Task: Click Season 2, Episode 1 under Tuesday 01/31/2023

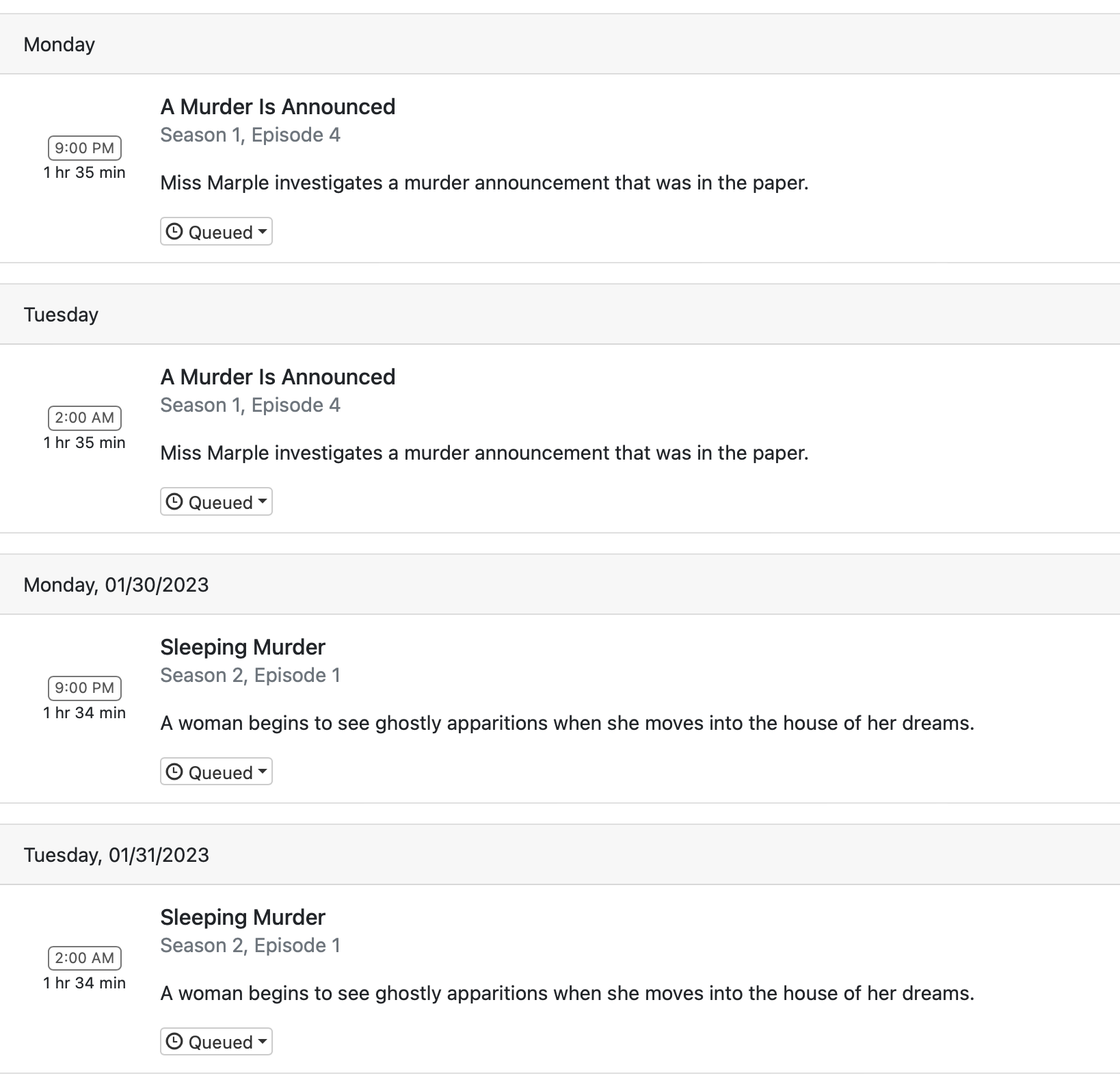Action: click(250, 945)
